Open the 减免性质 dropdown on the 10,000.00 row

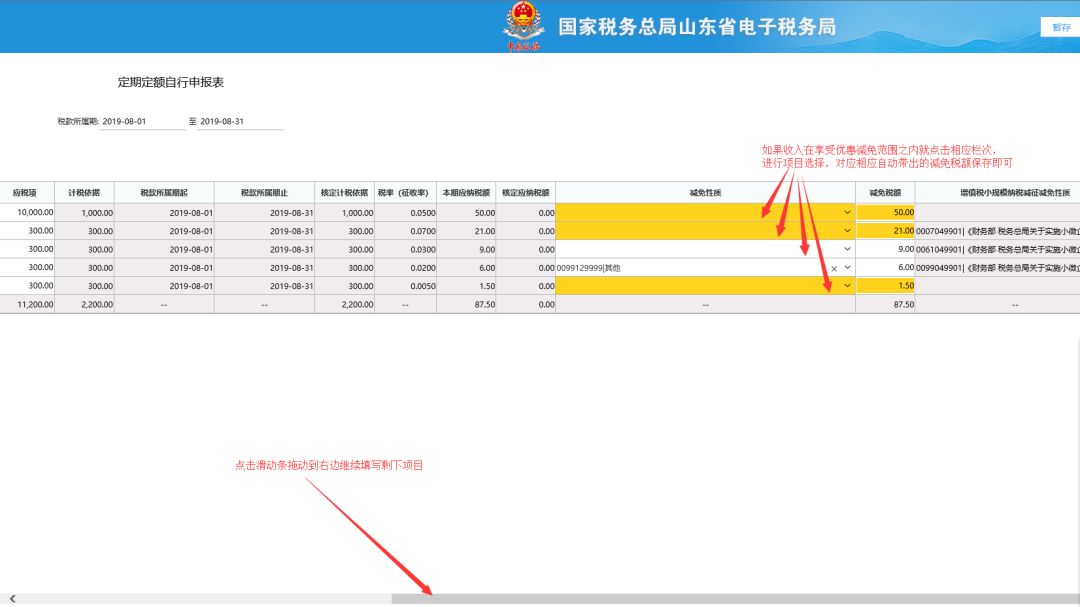coord(845,211)
